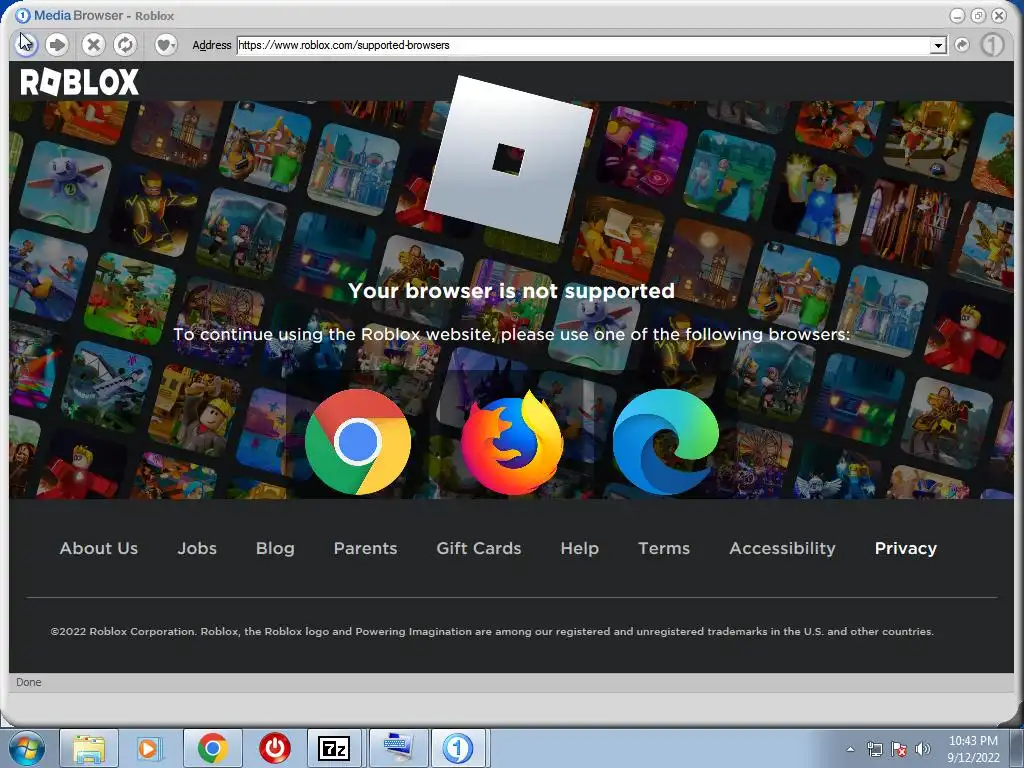The width and height of the screenshot is (1024, 768).
Task: Click the Go arrow next to address bar
Action: click(x=962, y=44)
